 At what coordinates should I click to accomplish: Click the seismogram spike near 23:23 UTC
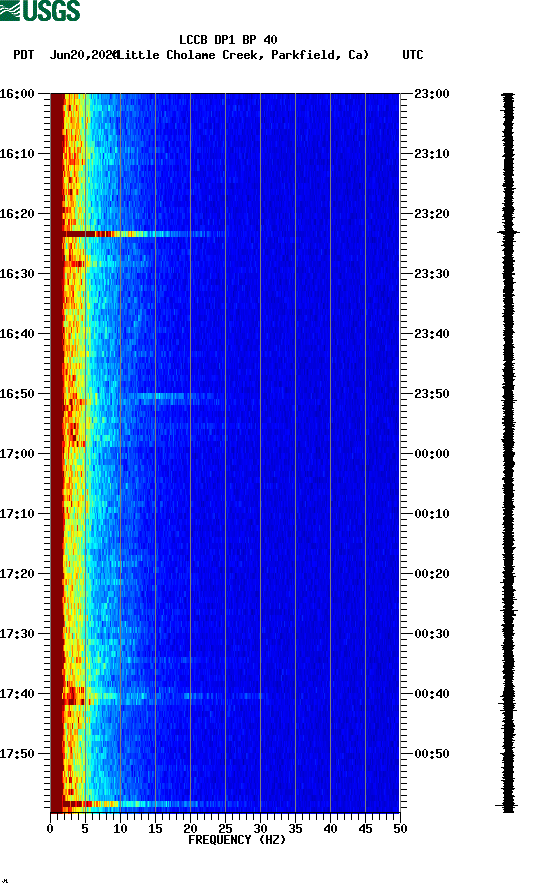(x=508, y=232)
